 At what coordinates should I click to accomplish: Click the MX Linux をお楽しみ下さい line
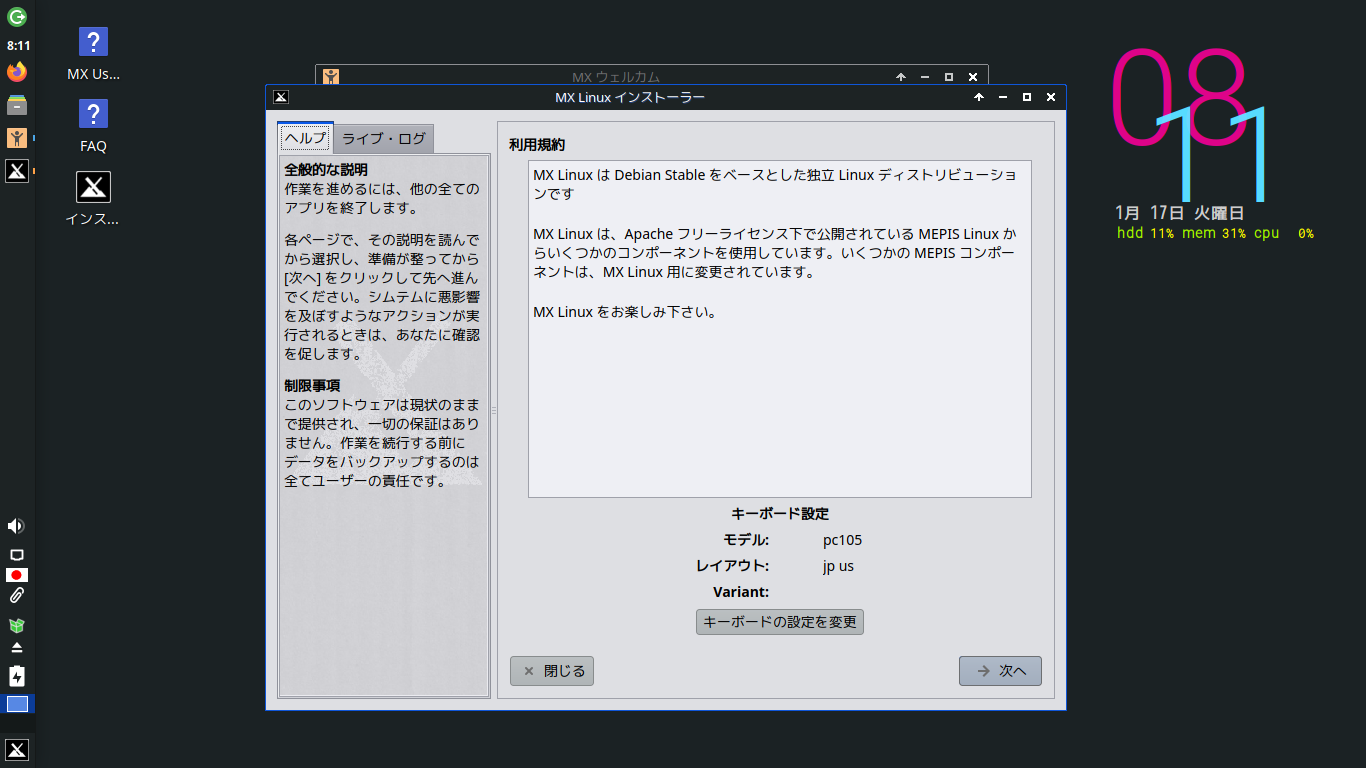pos(625,312)
